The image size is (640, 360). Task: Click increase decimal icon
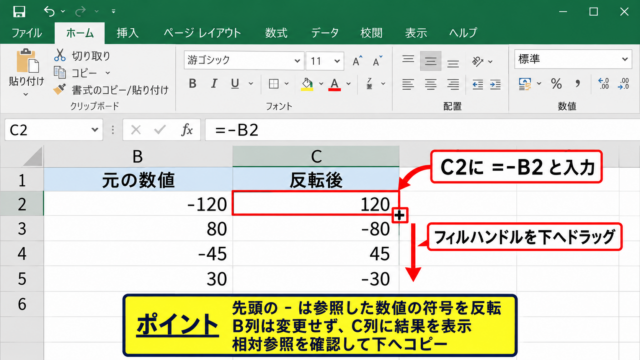click(603, 84)
